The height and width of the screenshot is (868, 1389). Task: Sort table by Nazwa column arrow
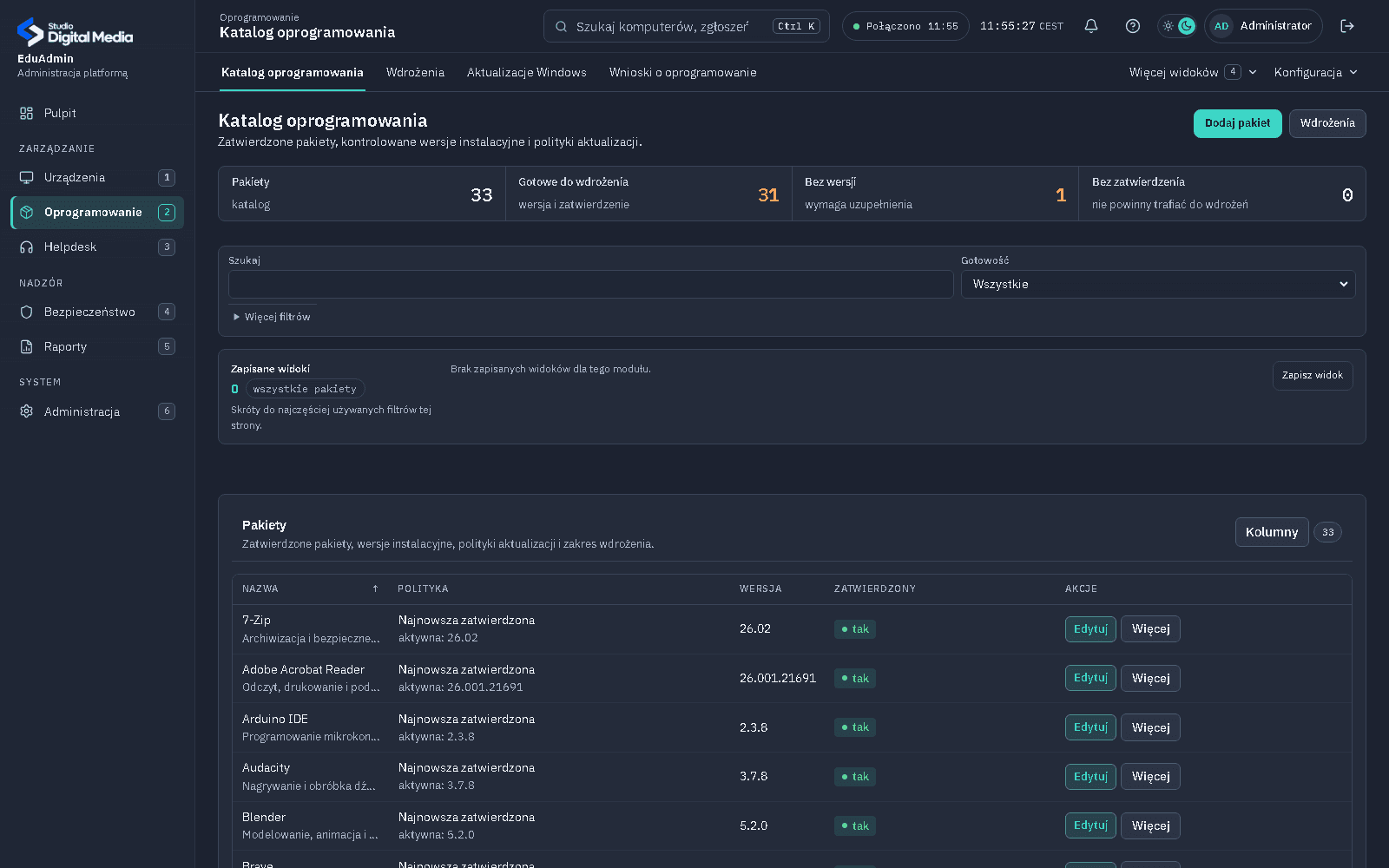point(375,589)
